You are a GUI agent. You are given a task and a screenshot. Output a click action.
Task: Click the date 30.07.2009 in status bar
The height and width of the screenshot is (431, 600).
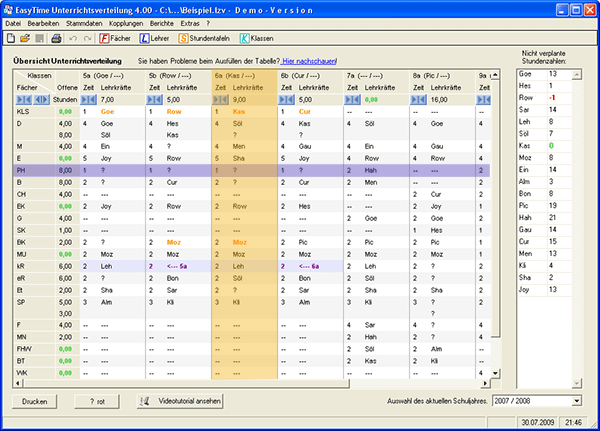pyautogui.click(x=538, y=422)
